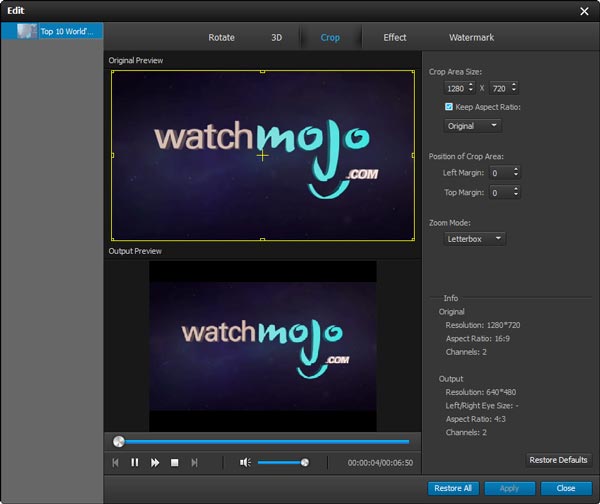
Task: Open the Original aspect ratio dropdown
Action: pyautogui.click(x=473, y=126)
